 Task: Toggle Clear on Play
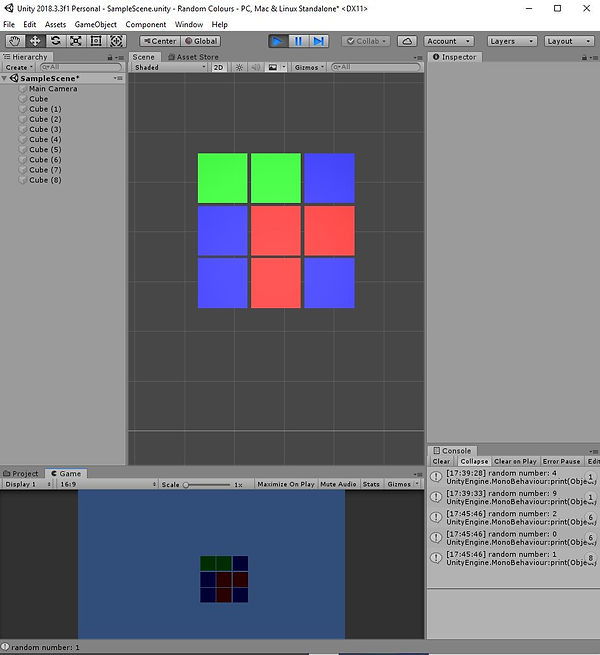pos(515,462)
